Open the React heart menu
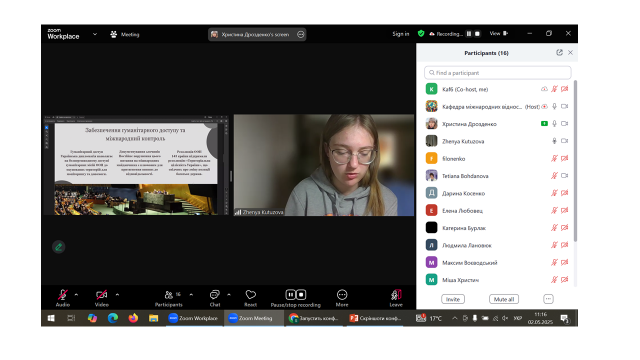Viewport: 640px width, 360px height. [x=251, y=298]
